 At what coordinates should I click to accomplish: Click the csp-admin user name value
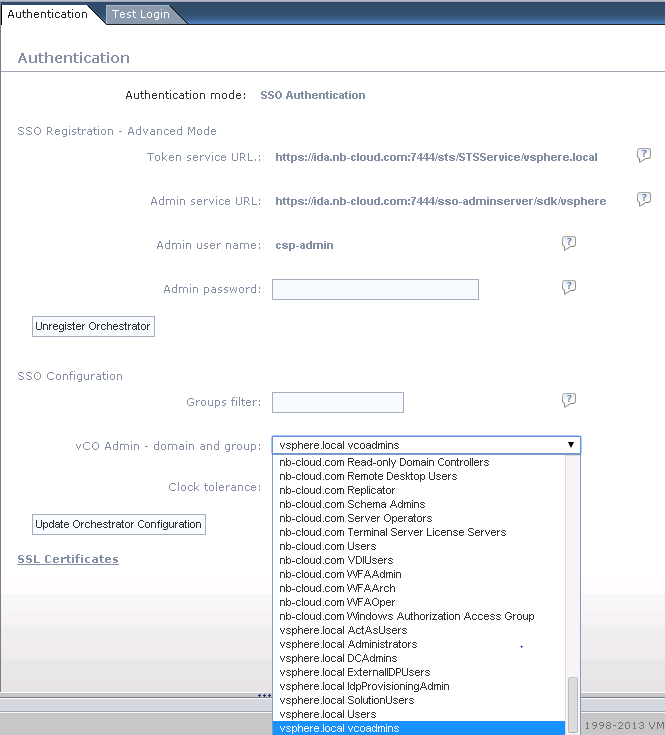click(x=304, y=245)
